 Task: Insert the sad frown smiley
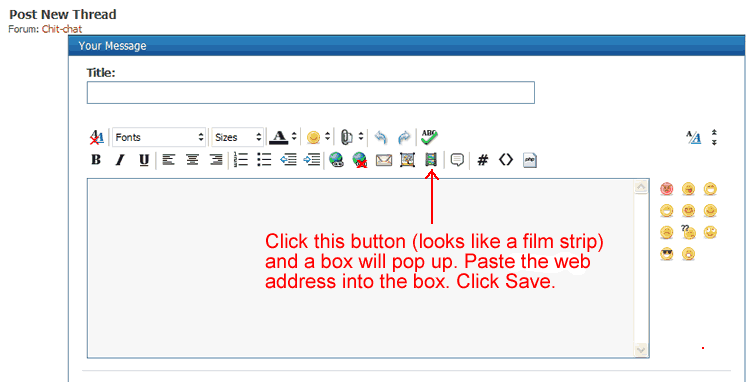coord(666,232)
